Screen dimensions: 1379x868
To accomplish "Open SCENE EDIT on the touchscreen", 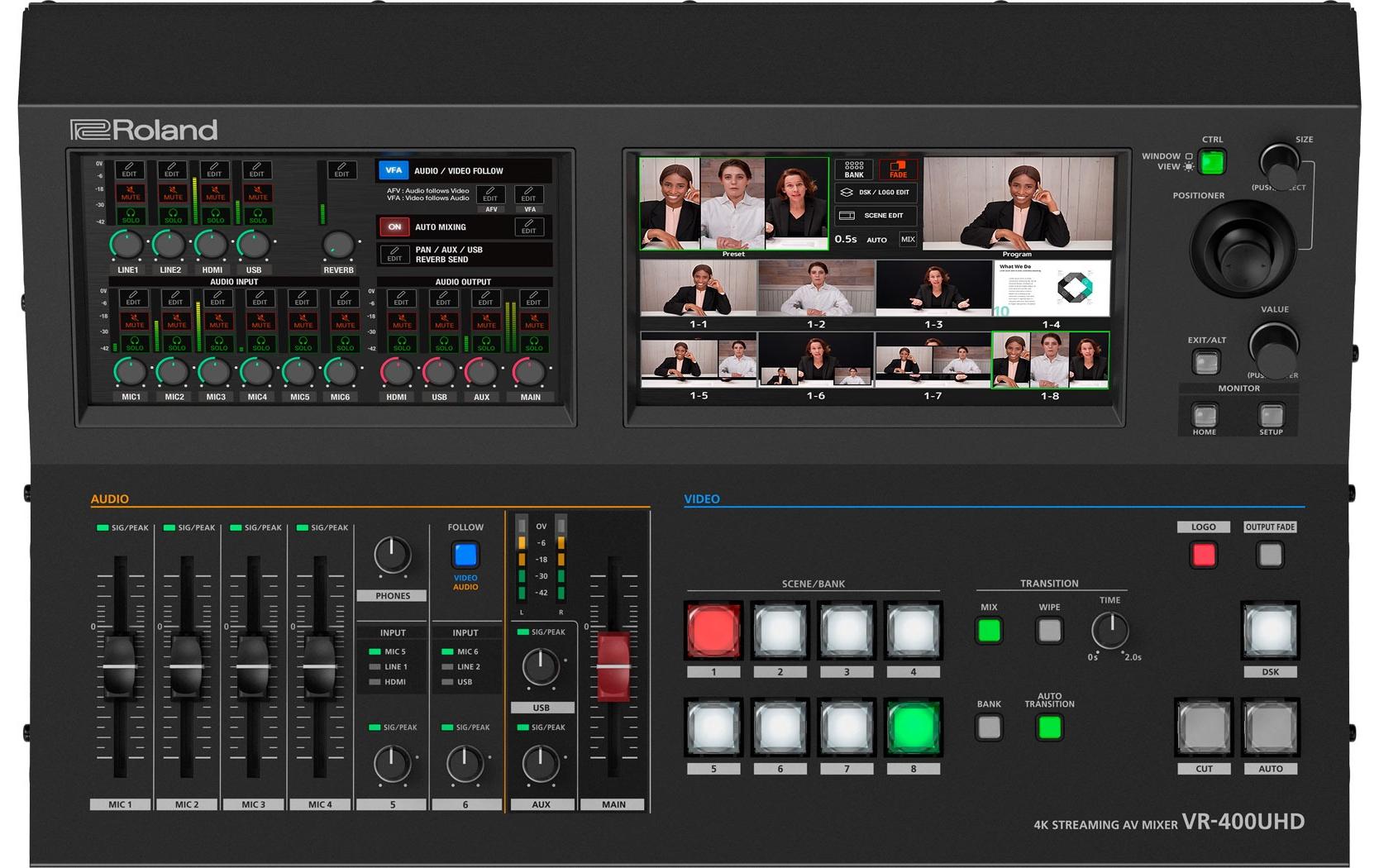I will pos(876,215).
